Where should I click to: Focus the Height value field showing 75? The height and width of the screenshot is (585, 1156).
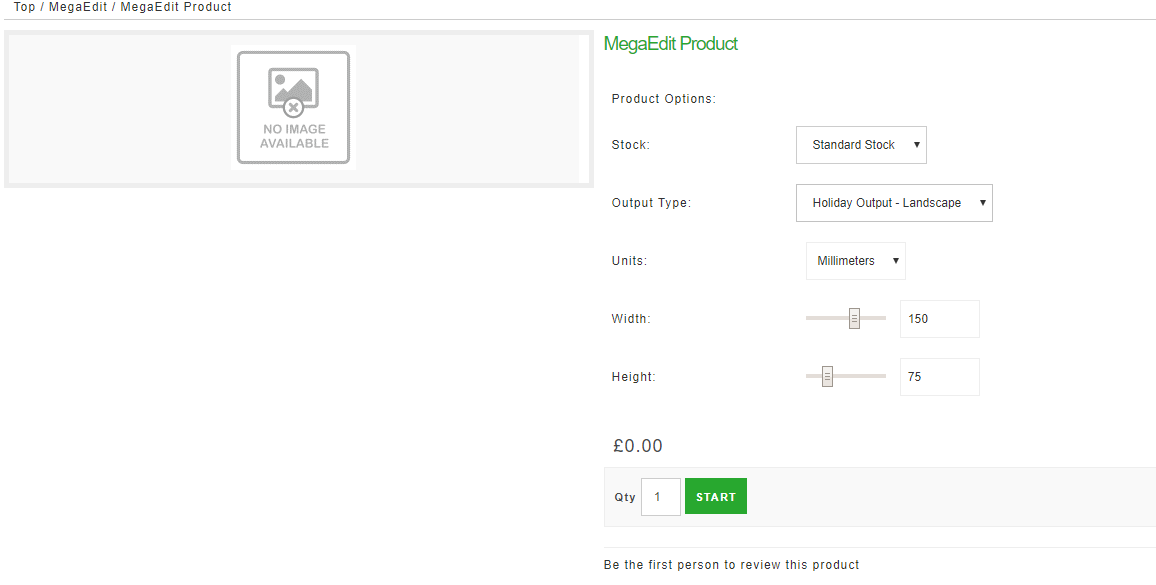tap(939, 377)
